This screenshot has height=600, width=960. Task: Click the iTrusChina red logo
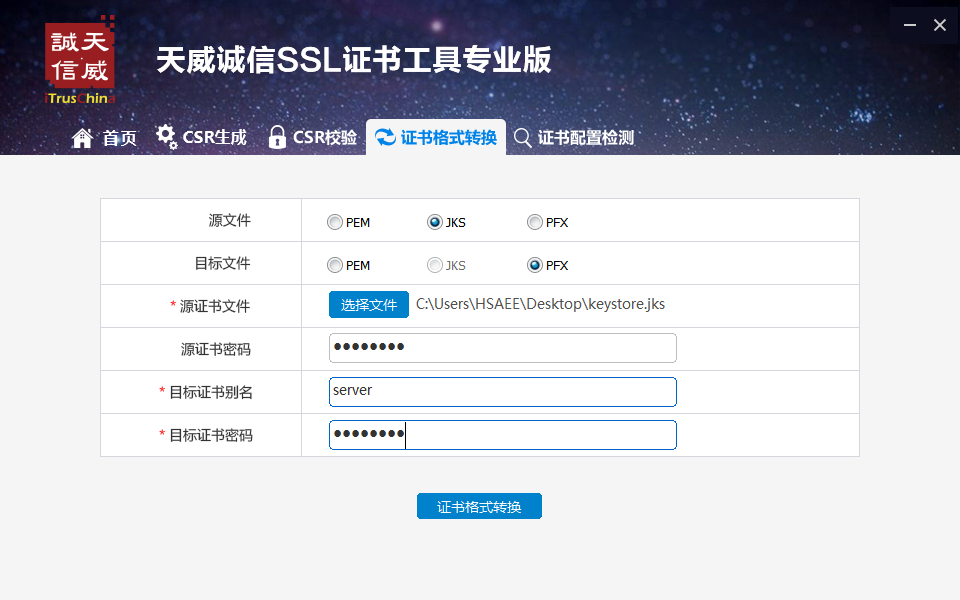pyautogui.click(x=80, y=60)
